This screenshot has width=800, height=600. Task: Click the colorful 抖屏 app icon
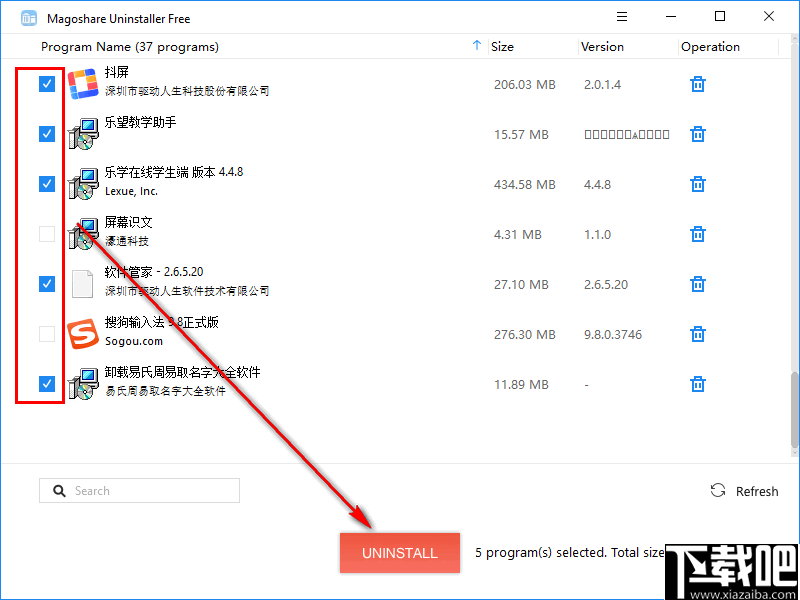tap(82, 84)
